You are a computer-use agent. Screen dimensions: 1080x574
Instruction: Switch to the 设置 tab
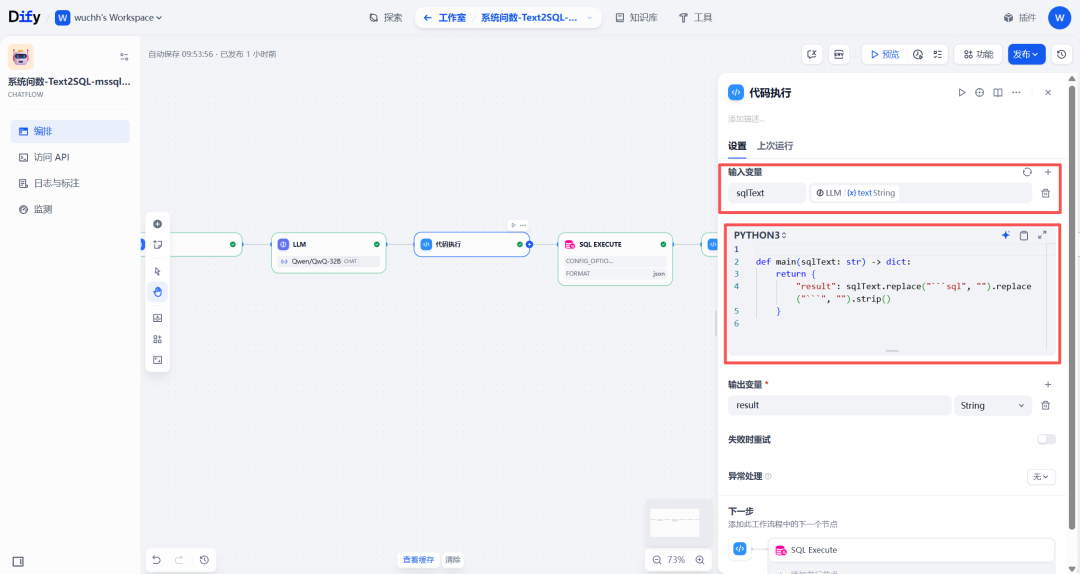click(737, 146)
